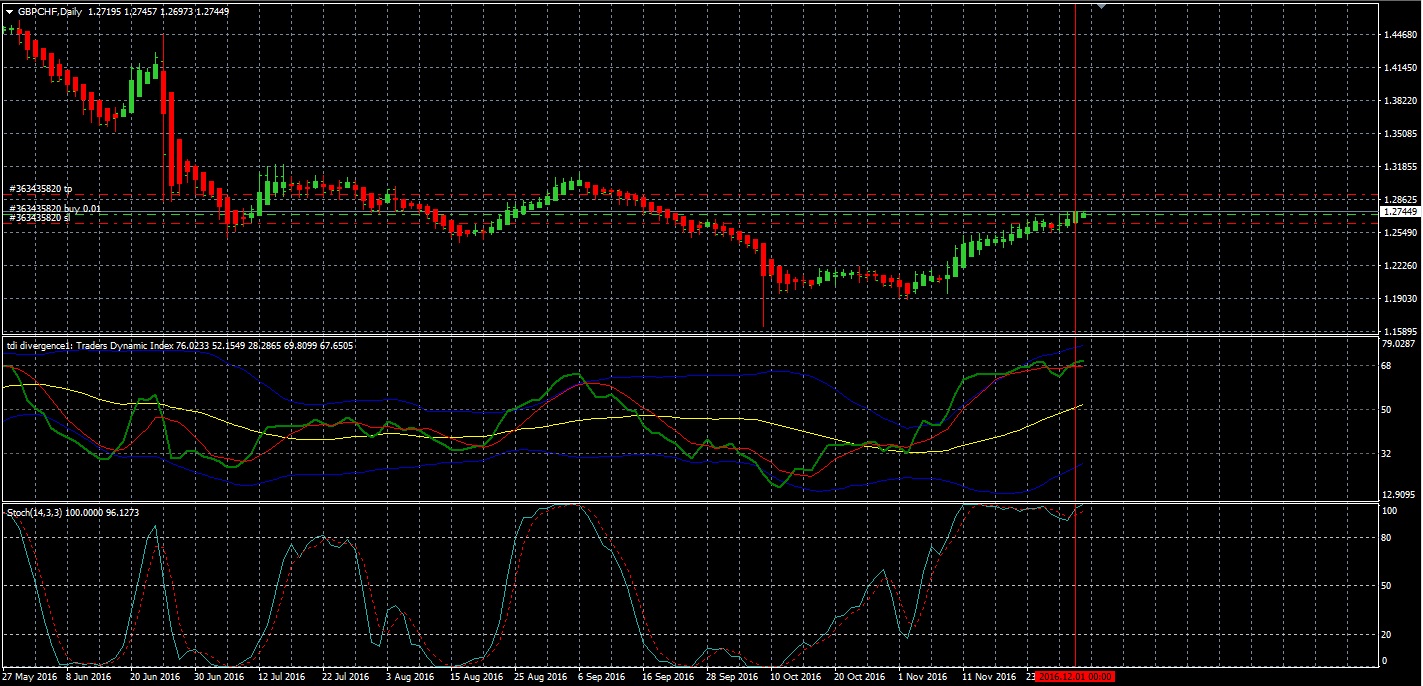
Task: Click price scale value 1.38220
Action: [1401, 101]
